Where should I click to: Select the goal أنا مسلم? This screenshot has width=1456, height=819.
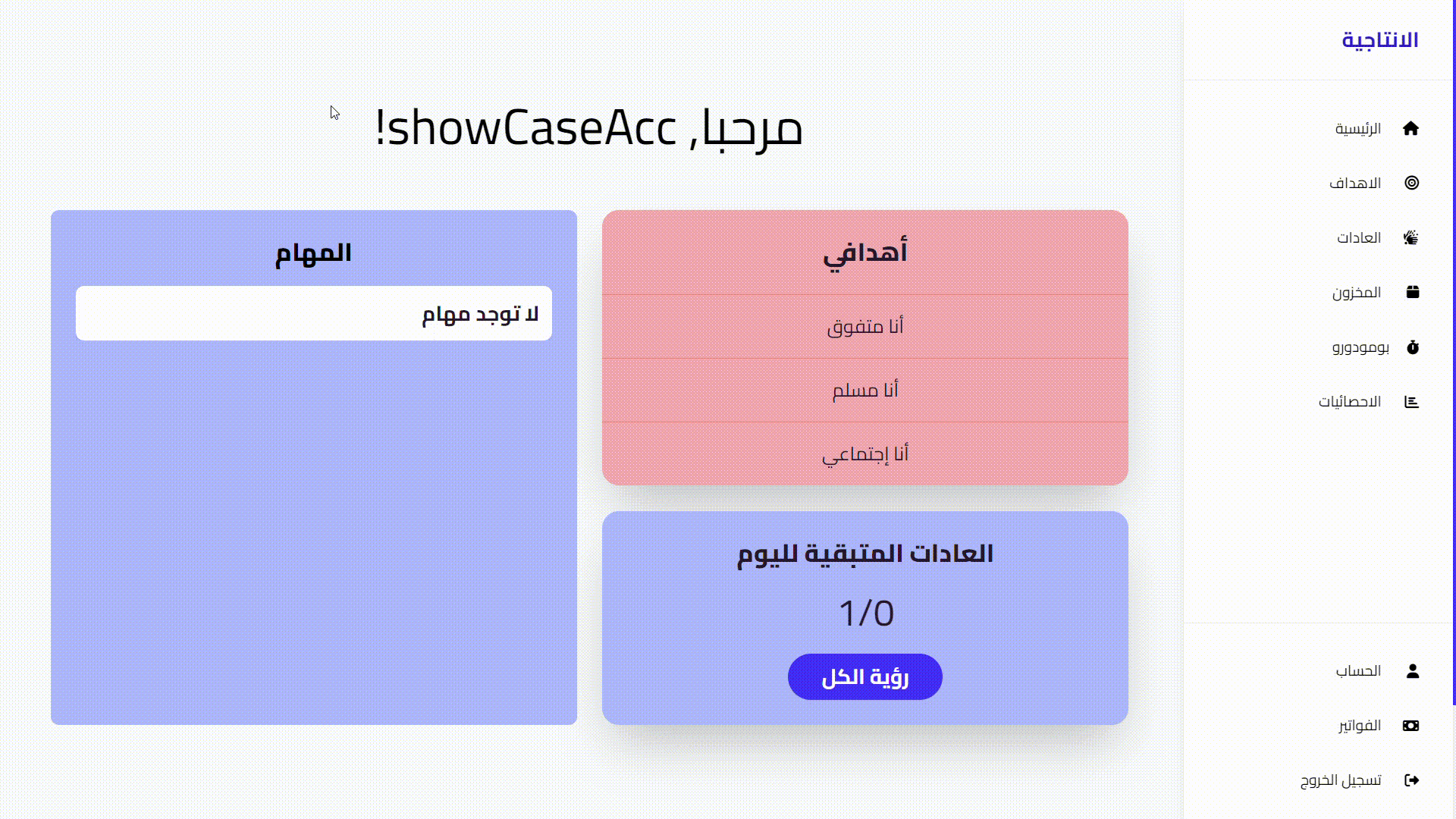[x=864, y=389]
